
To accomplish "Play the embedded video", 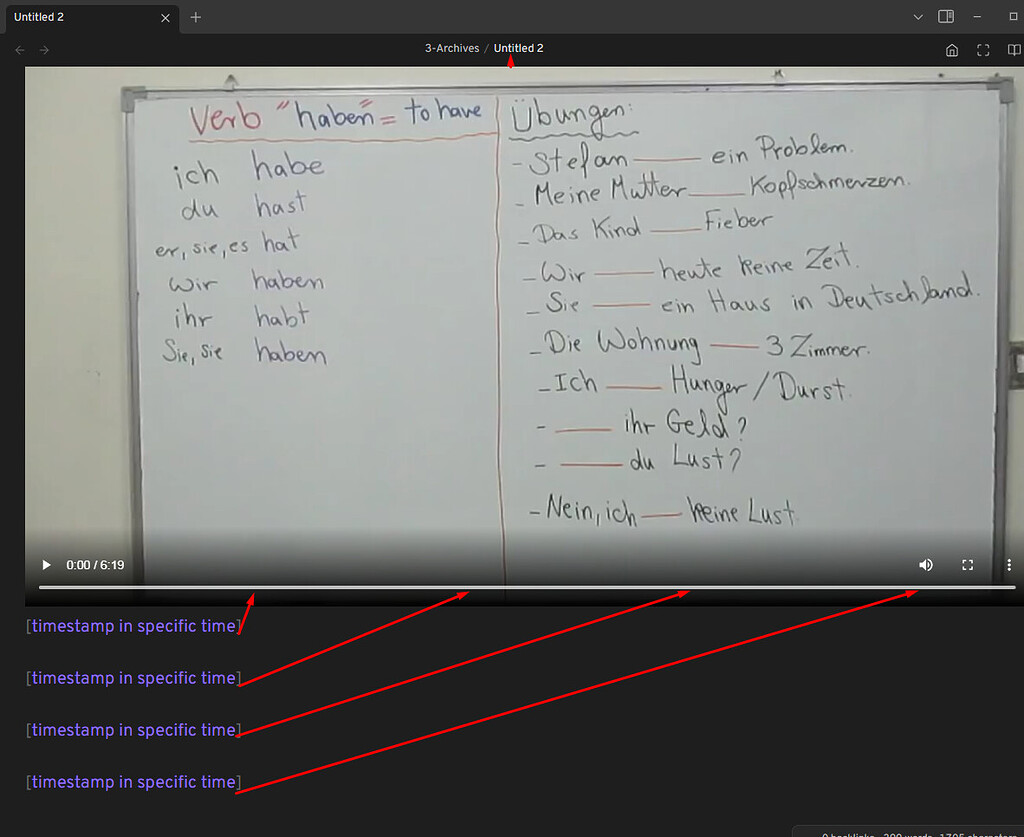I will point(46,565).
